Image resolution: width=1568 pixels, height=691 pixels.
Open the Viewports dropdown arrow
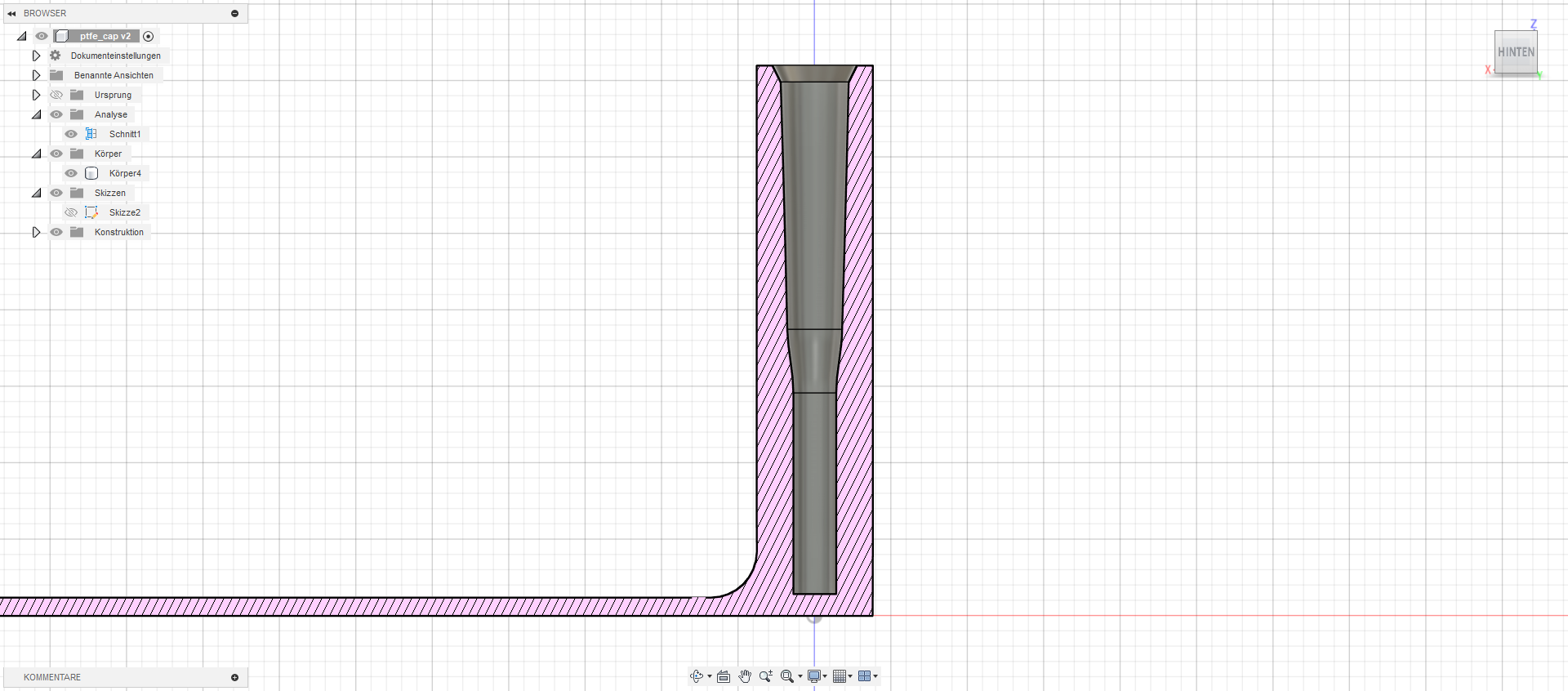(875, 676)
